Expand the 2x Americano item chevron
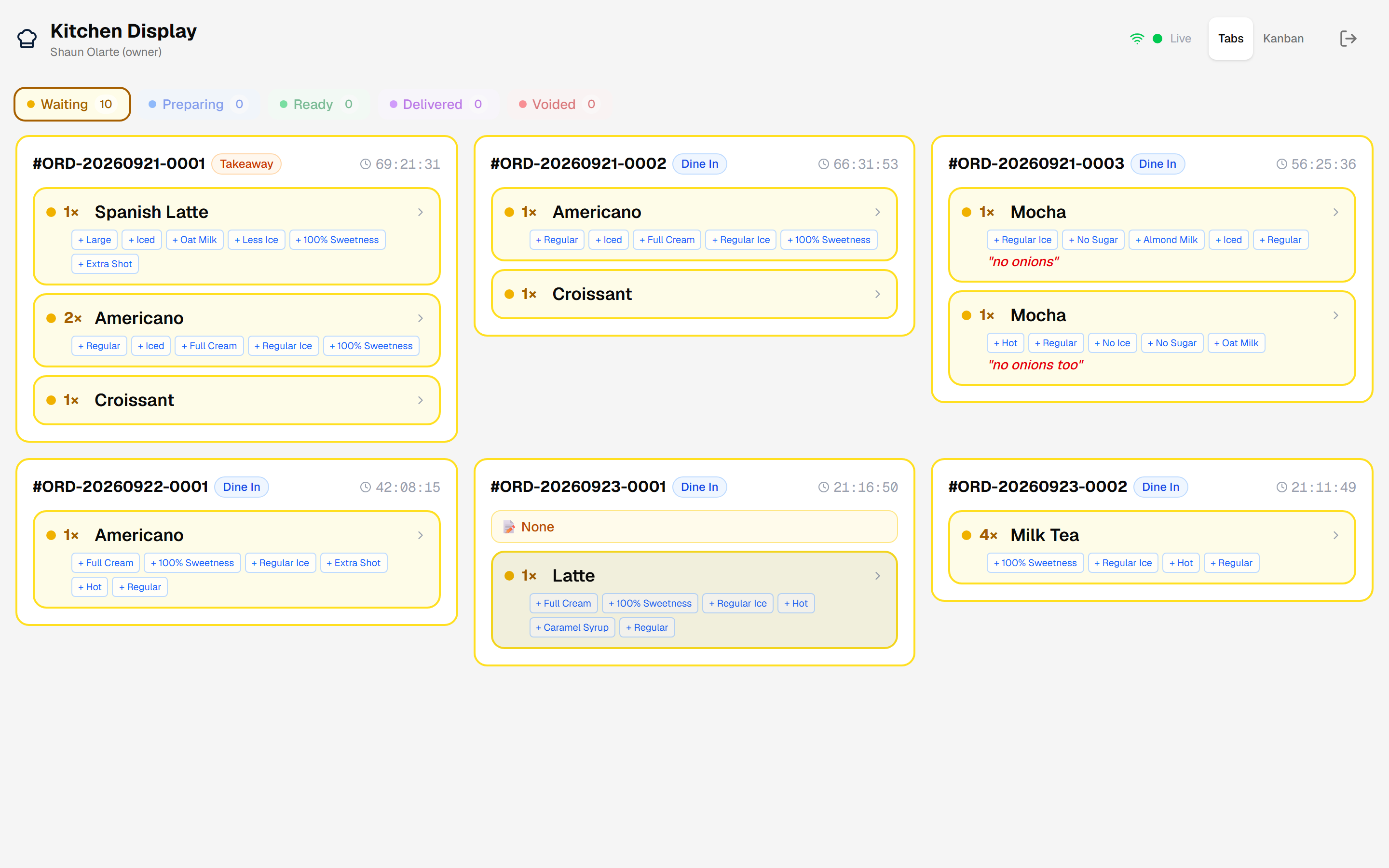Screen dimensions: 1389x868 pos(420,318)
